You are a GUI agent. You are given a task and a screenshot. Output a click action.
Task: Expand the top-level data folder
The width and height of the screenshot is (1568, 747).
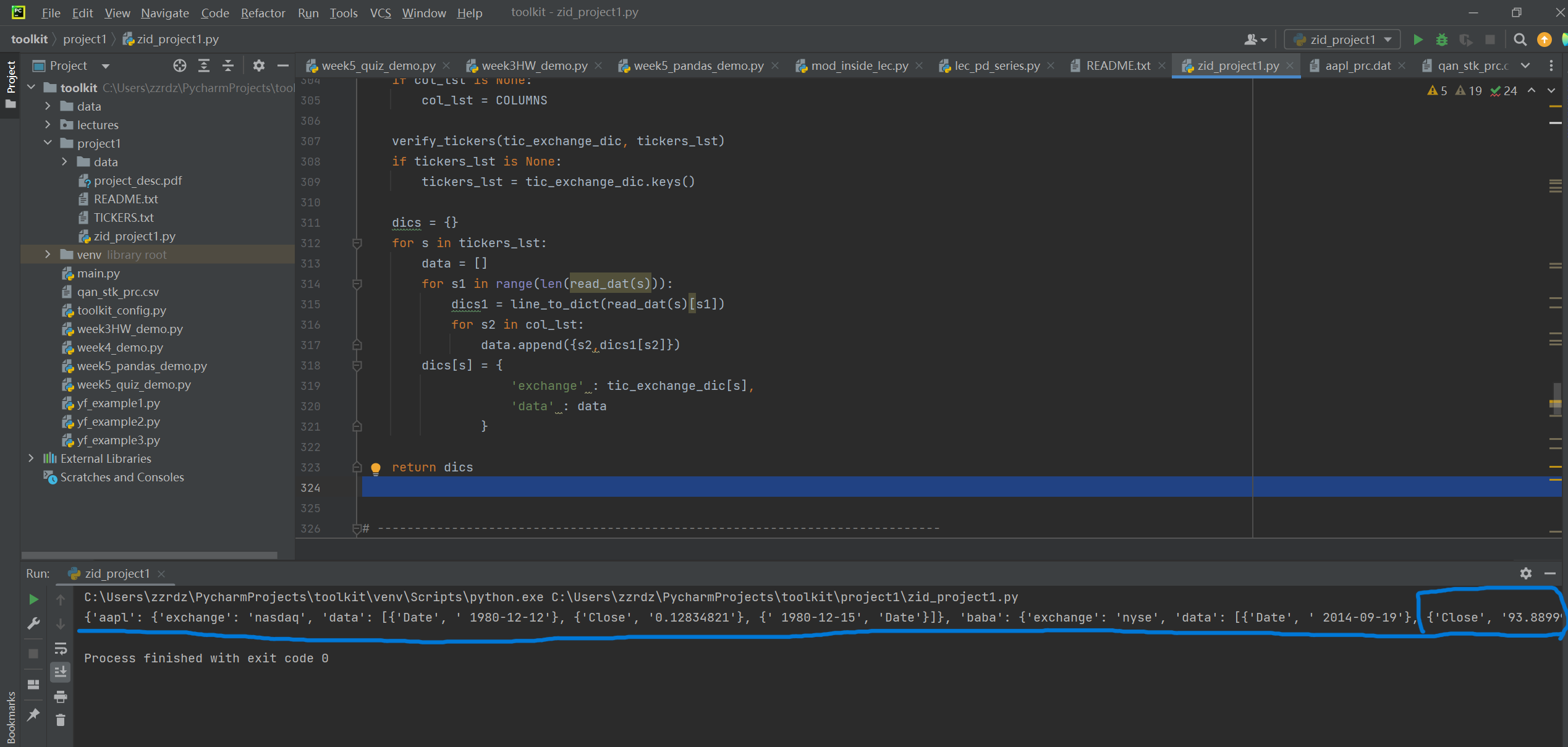pyautogui.click(x=48, y=106)
